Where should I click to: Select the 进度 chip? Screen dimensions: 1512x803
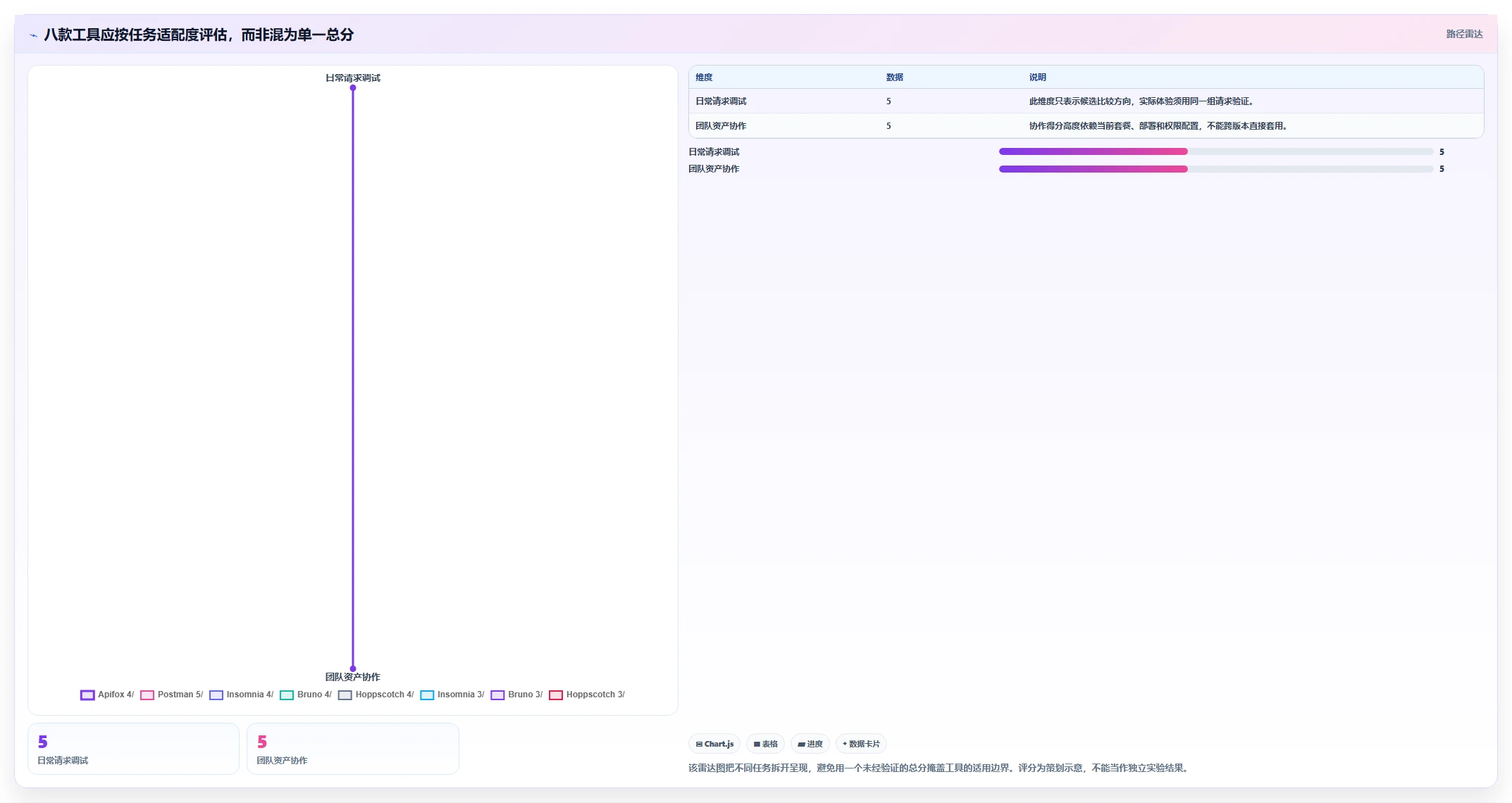tap(810, 744)
